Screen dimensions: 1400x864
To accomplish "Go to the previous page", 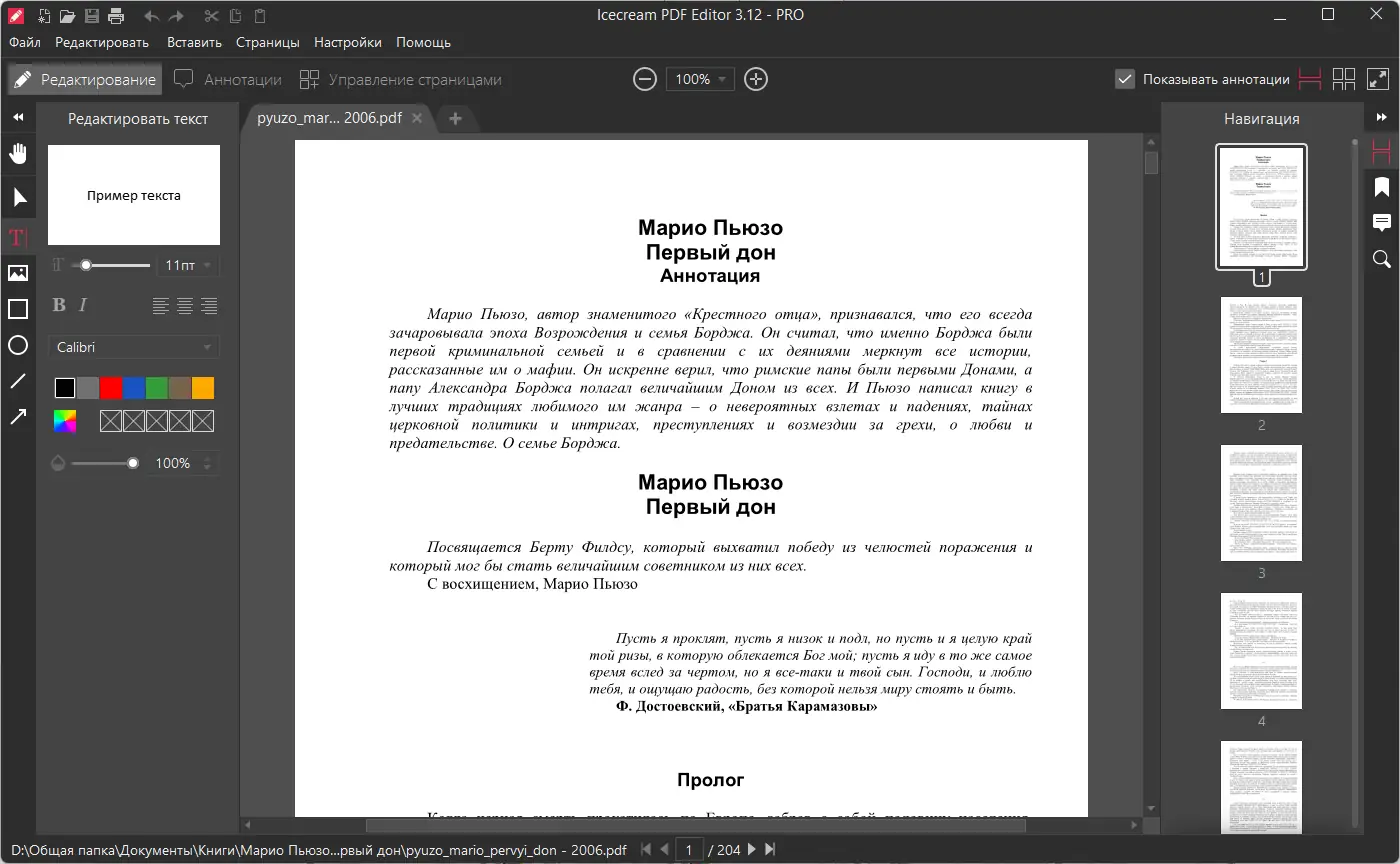I will pyautogui.click(x=663, y=849).
